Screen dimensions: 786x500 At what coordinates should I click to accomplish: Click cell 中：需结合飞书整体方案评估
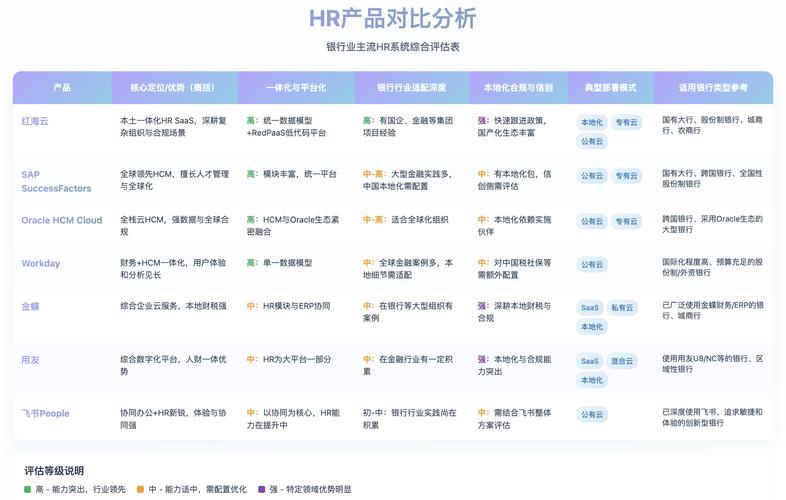[x=514, y=419]
